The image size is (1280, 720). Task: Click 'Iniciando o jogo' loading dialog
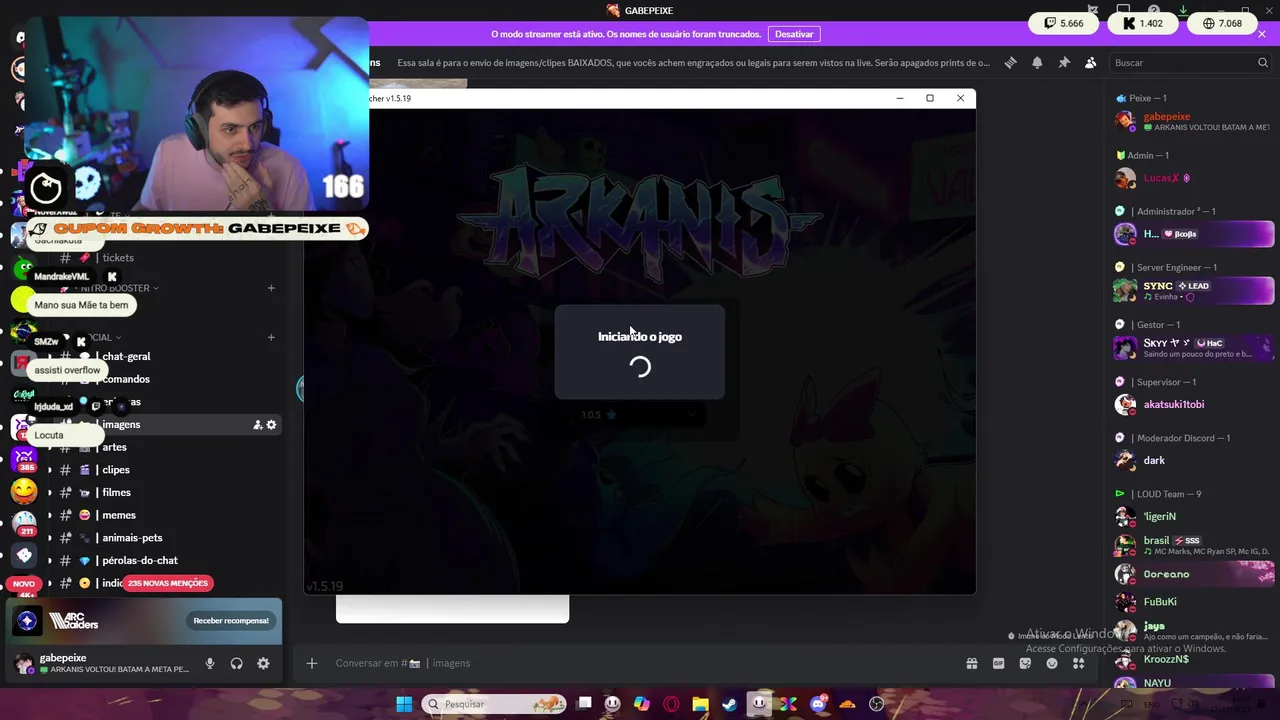pyautogui.click(x=640, y=352)
